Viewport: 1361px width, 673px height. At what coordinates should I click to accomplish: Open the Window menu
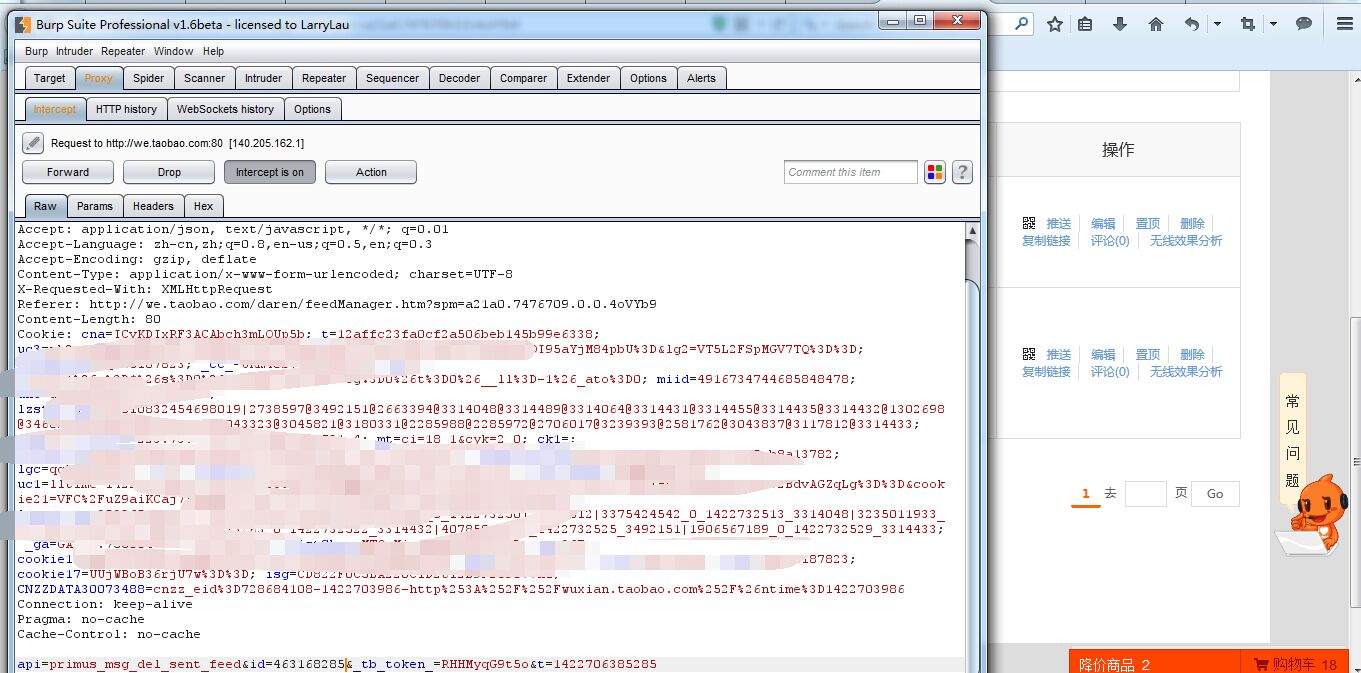pos(173,51)
